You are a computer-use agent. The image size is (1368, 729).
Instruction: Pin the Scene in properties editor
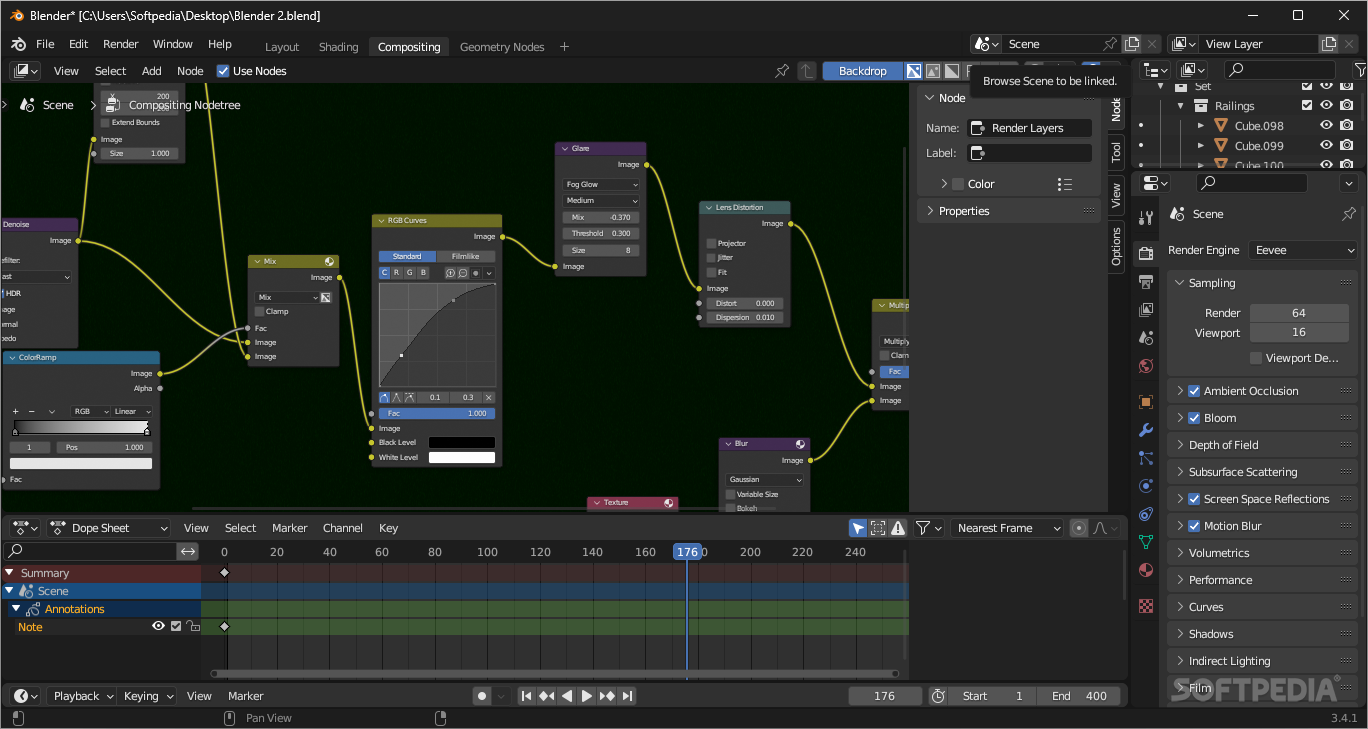1348,214
